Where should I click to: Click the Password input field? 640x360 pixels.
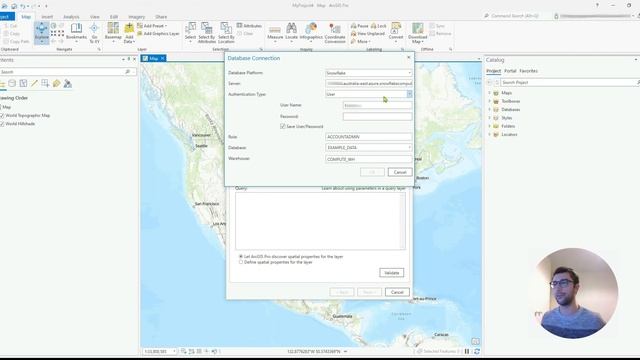click(378, 116)
